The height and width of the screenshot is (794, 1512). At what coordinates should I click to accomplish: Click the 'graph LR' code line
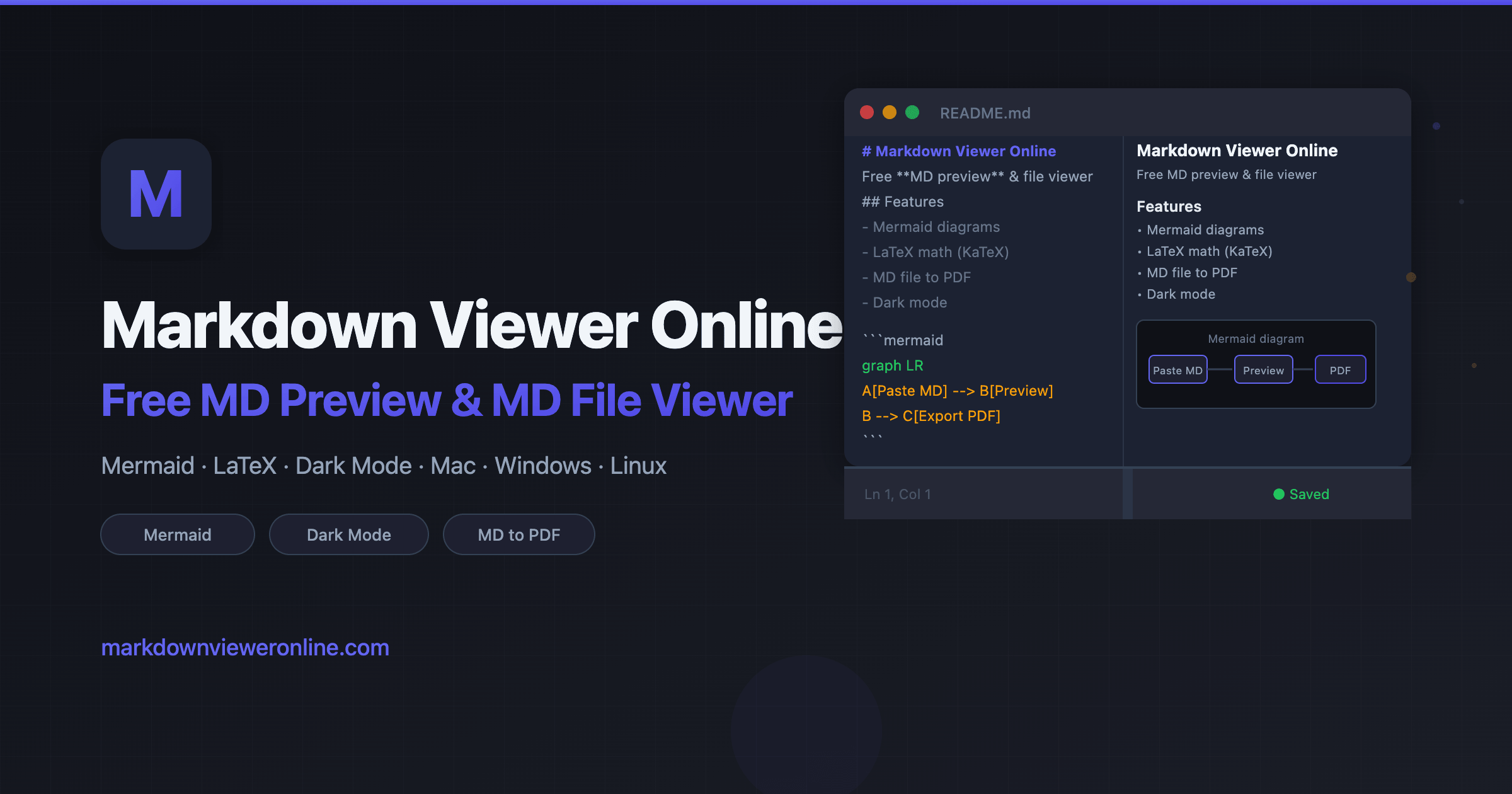(893, 365)
